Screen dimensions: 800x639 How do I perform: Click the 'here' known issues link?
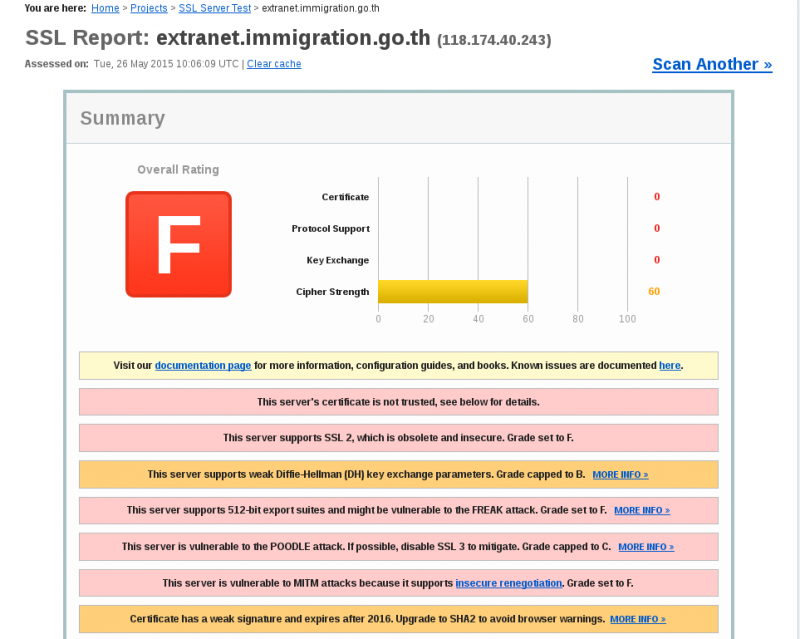point(669,366)
